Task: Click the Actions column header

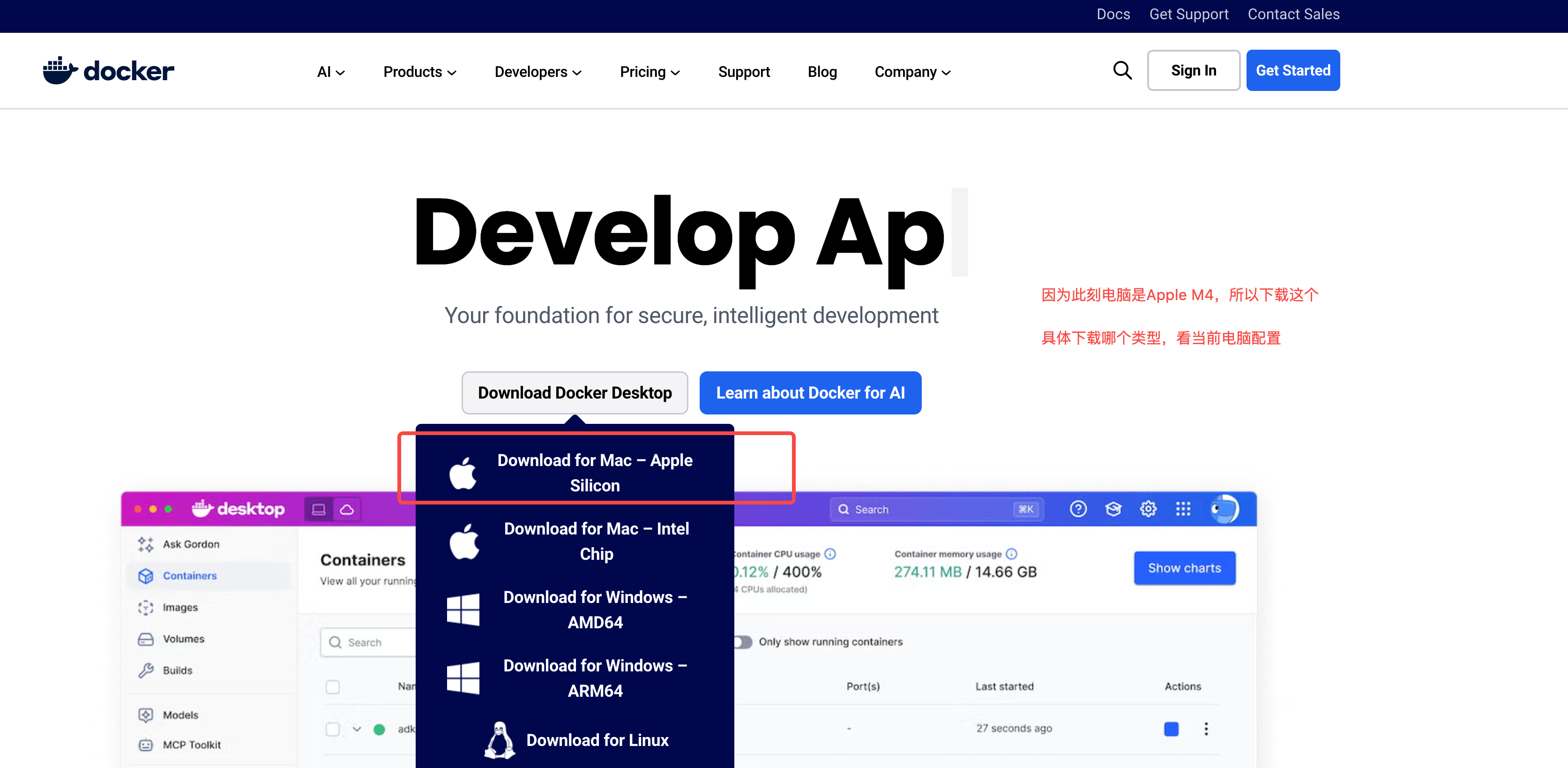Action: click(1182, 686)
